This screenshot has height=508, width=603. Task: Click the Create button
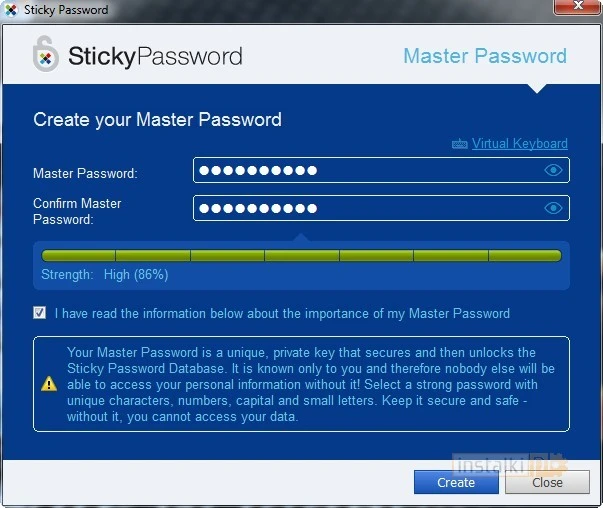point(456,482)
